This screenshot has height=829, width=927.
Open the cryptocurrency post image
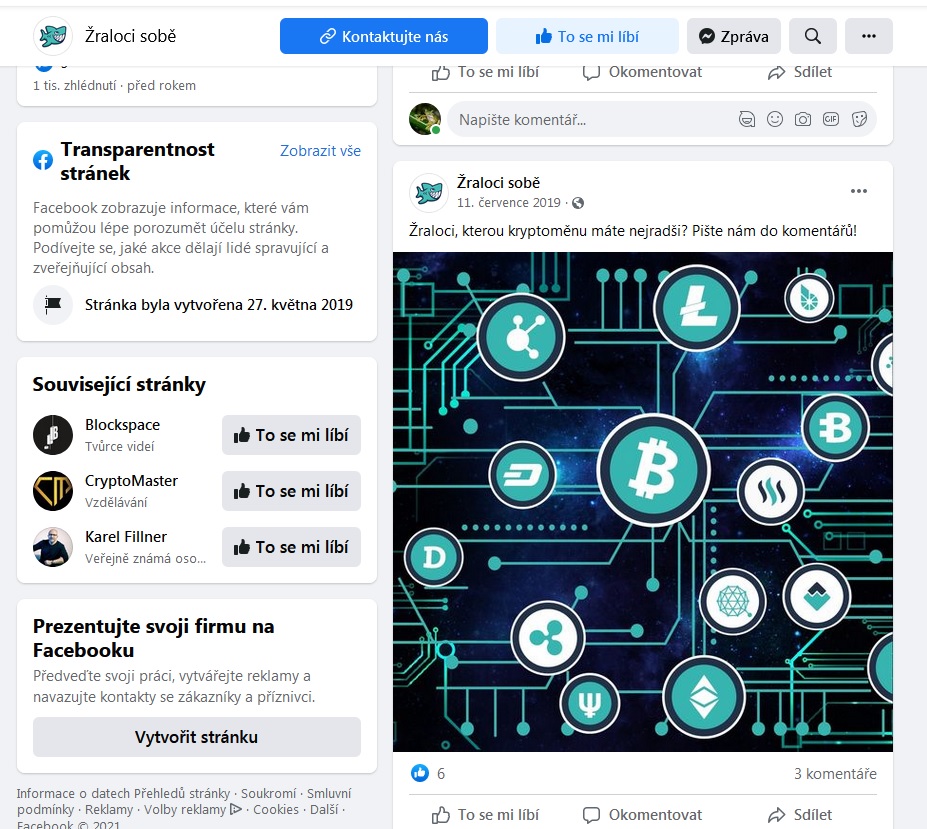point(643,502)
